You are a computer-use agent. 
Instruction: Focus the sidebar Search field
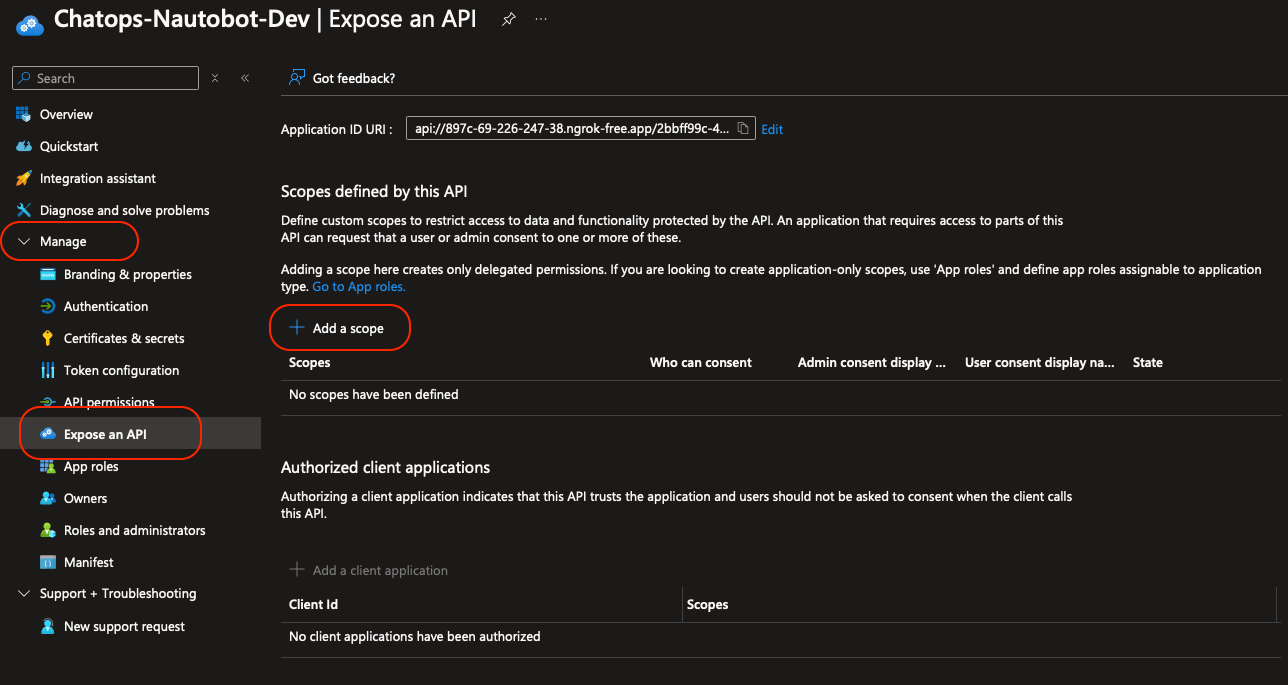105,78
